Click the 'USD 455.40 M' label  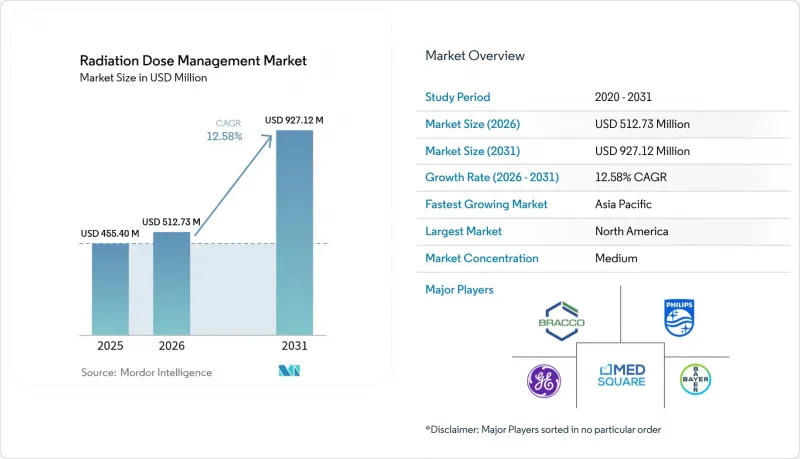click(110, 234)
